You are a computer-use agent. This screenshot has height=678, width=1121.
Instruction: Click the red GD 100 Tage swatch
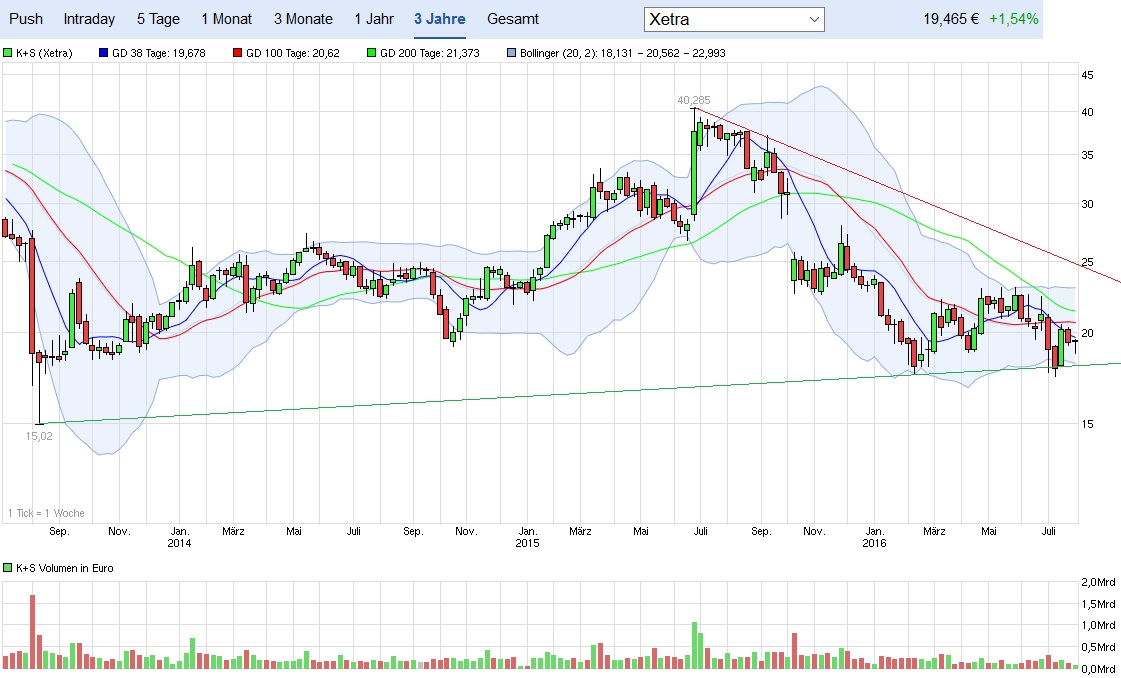(237, 53)
